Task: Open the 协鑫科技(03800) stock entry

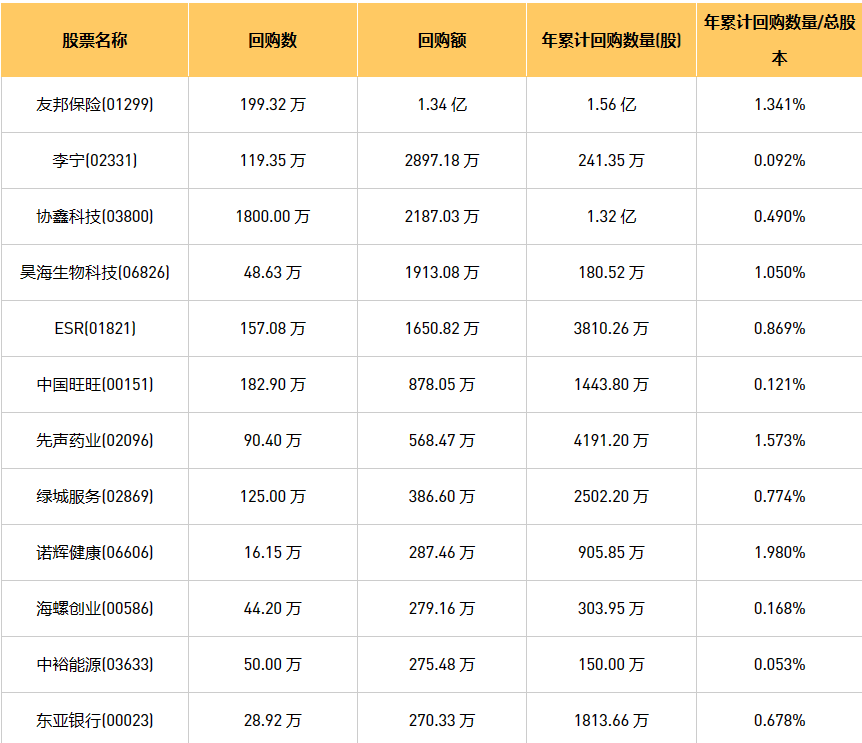Action: coord(94,216)
